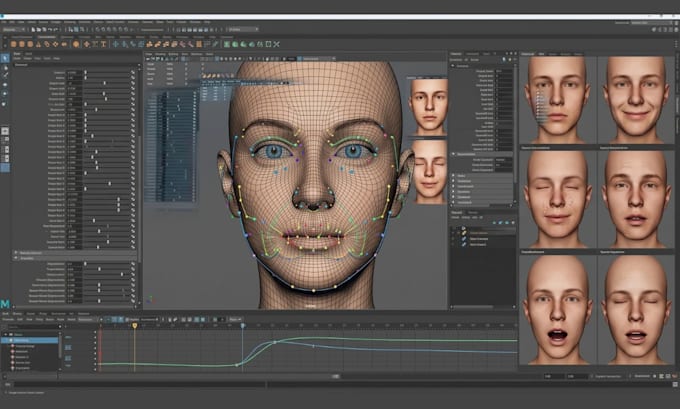Click the small closed-eyed face image in viewport

point(430,171)
